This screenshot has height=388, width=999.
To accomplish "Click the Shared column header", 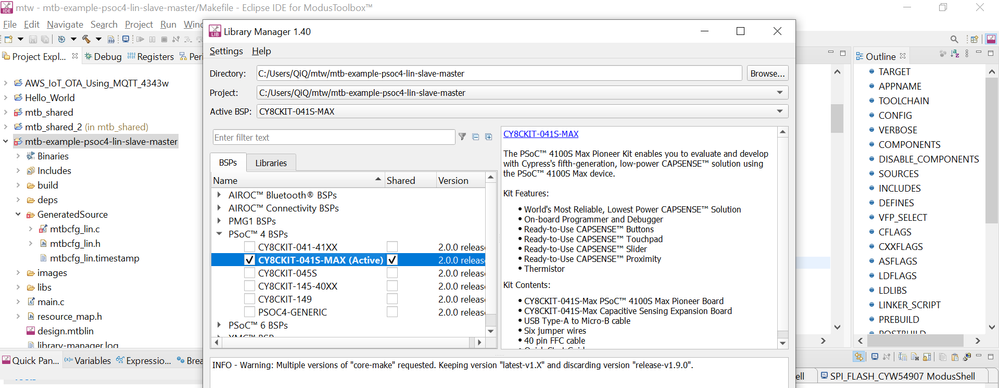I will click(x=410, y=180).
